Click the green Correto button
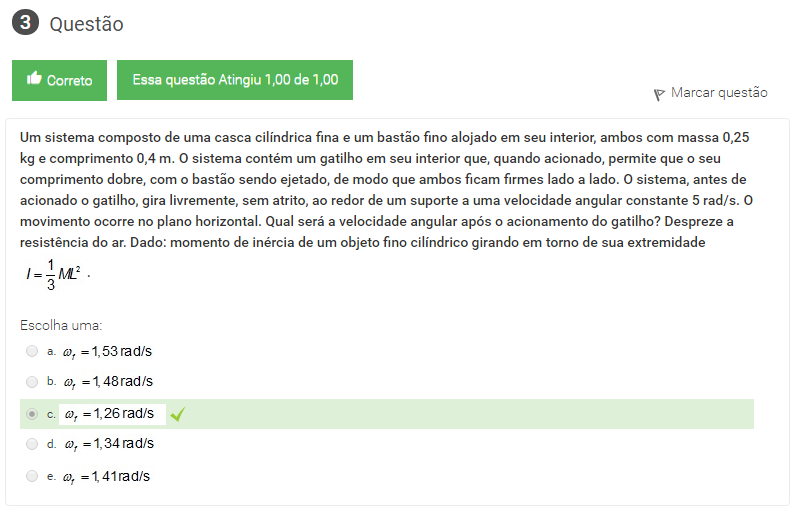This screenshot has height=506, width=791. pyautogui.click(x=59, y=80)
